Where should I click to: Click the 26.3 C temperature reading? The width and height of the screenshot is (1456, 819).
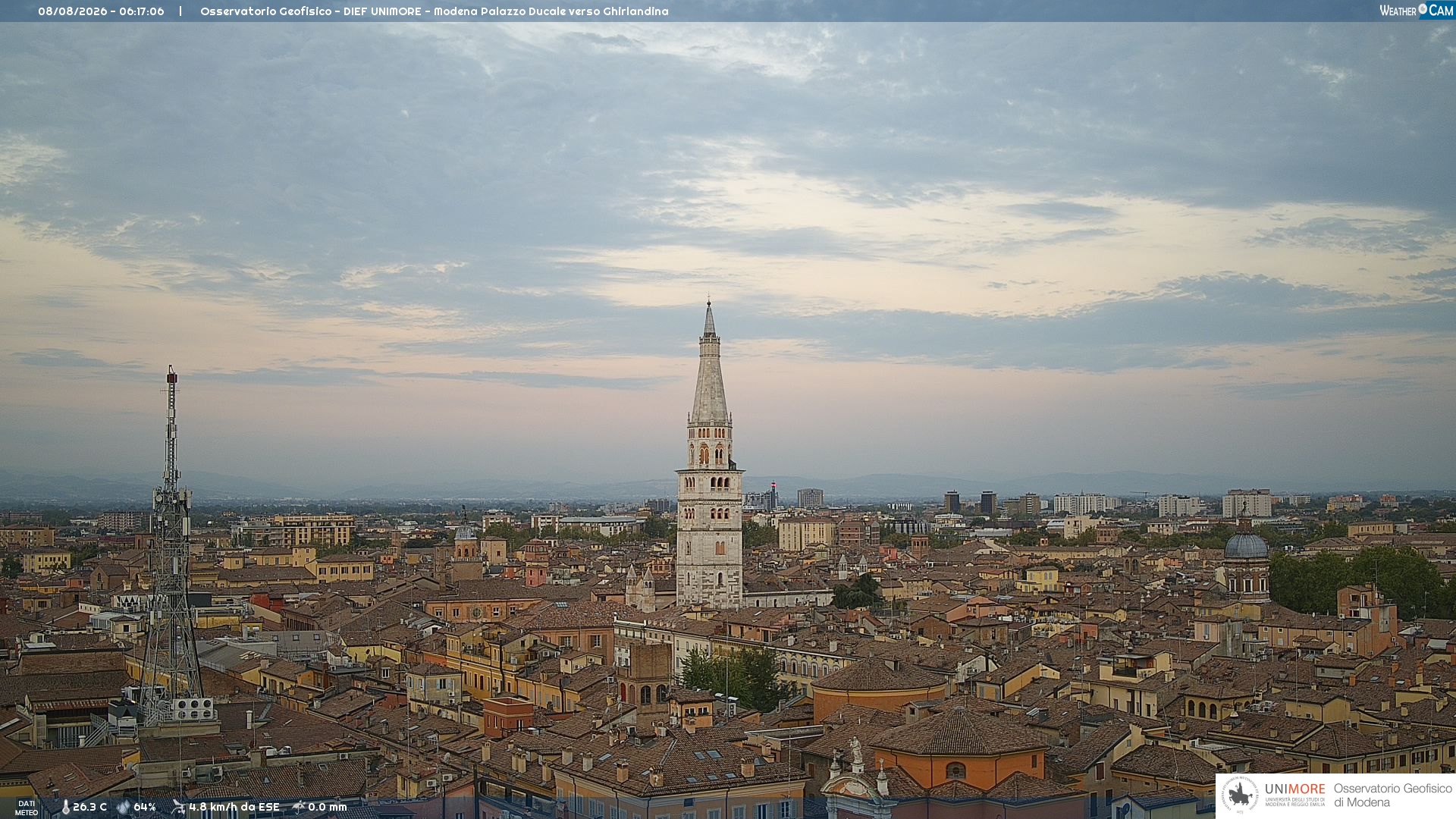89,808
